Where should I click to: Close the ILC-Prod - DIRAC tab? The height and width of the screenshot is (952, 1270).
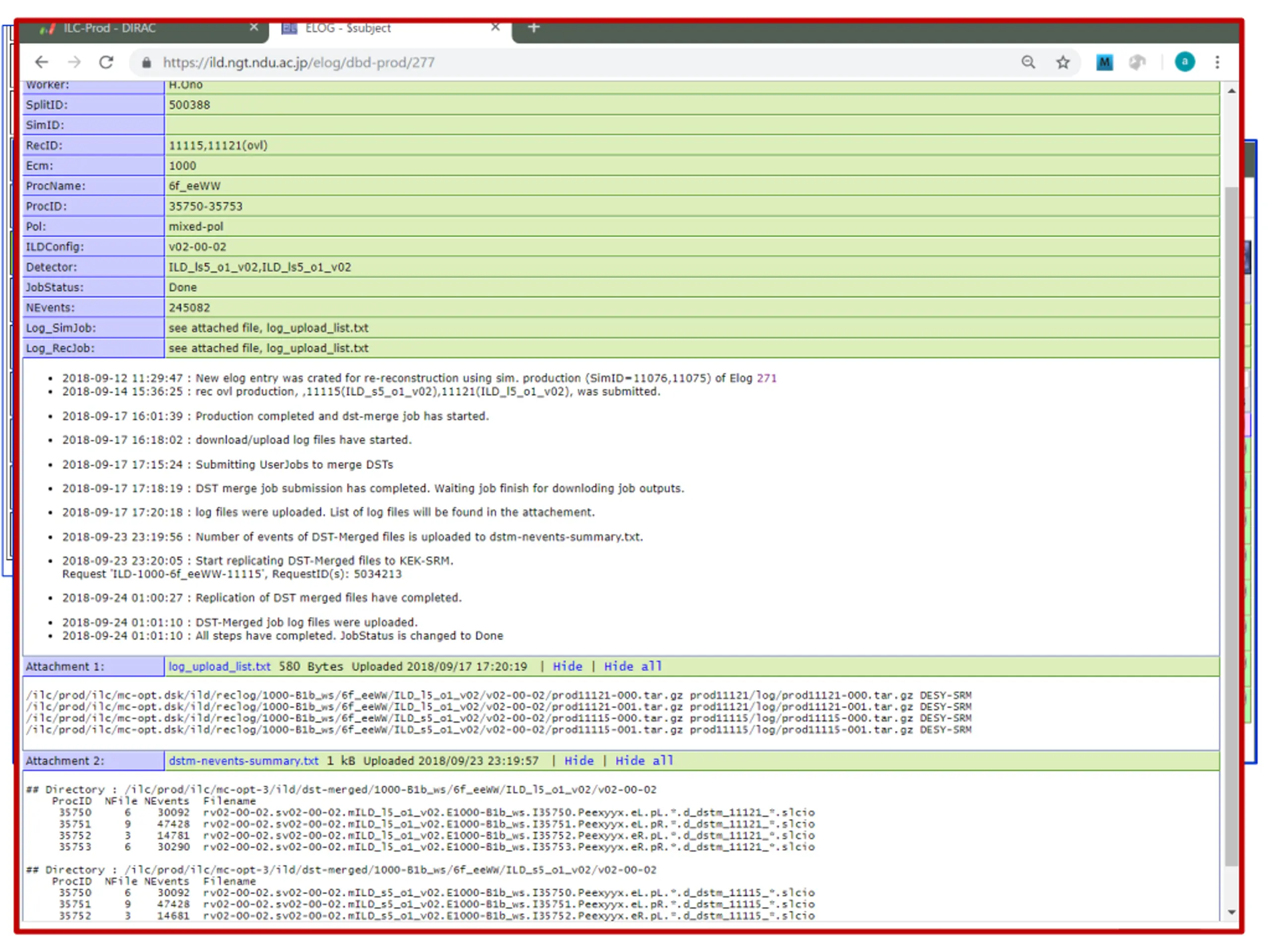[254, 28]
